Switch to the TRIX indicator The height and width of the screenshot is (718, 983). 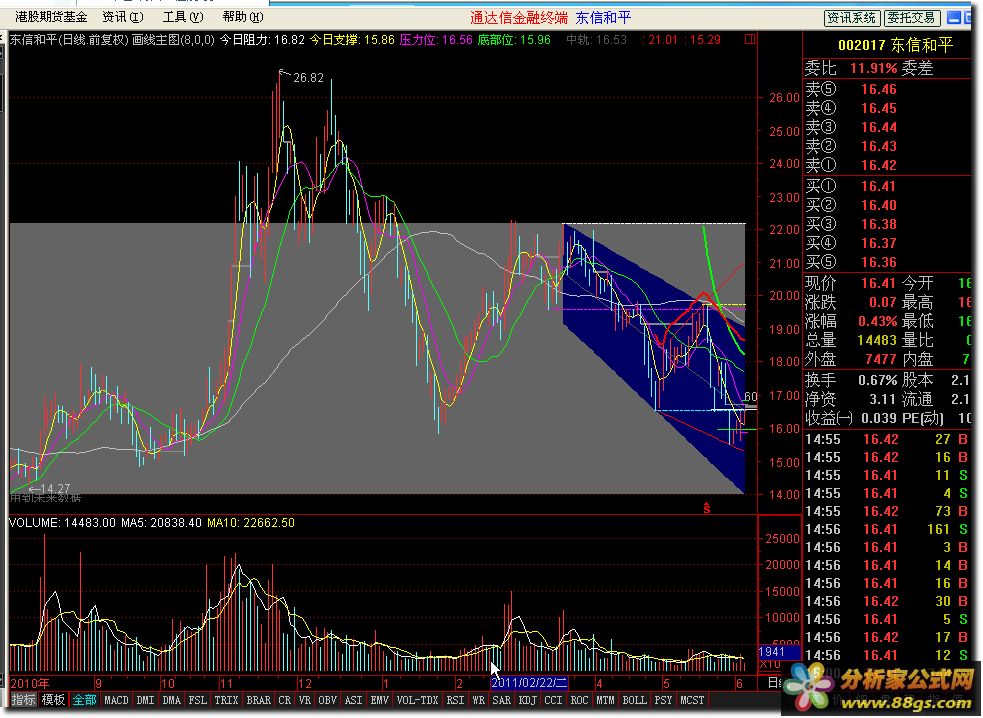click(226, 700)
